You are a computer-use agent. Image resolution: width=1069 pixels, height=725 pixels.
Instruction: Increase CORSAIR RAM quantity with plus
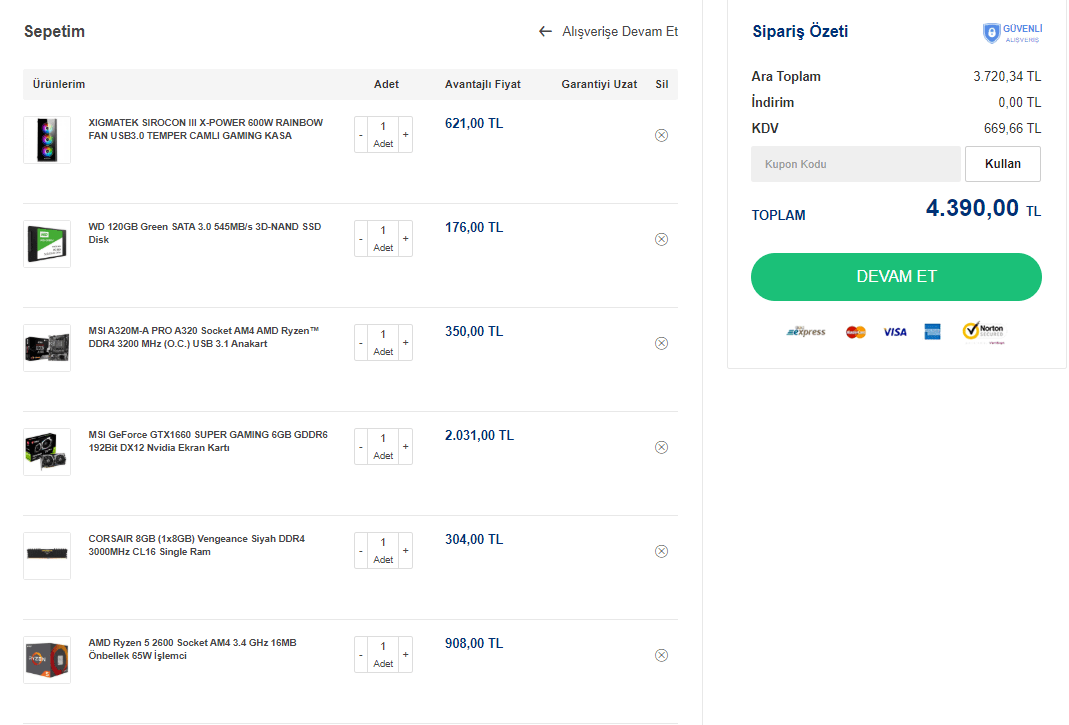405,550
